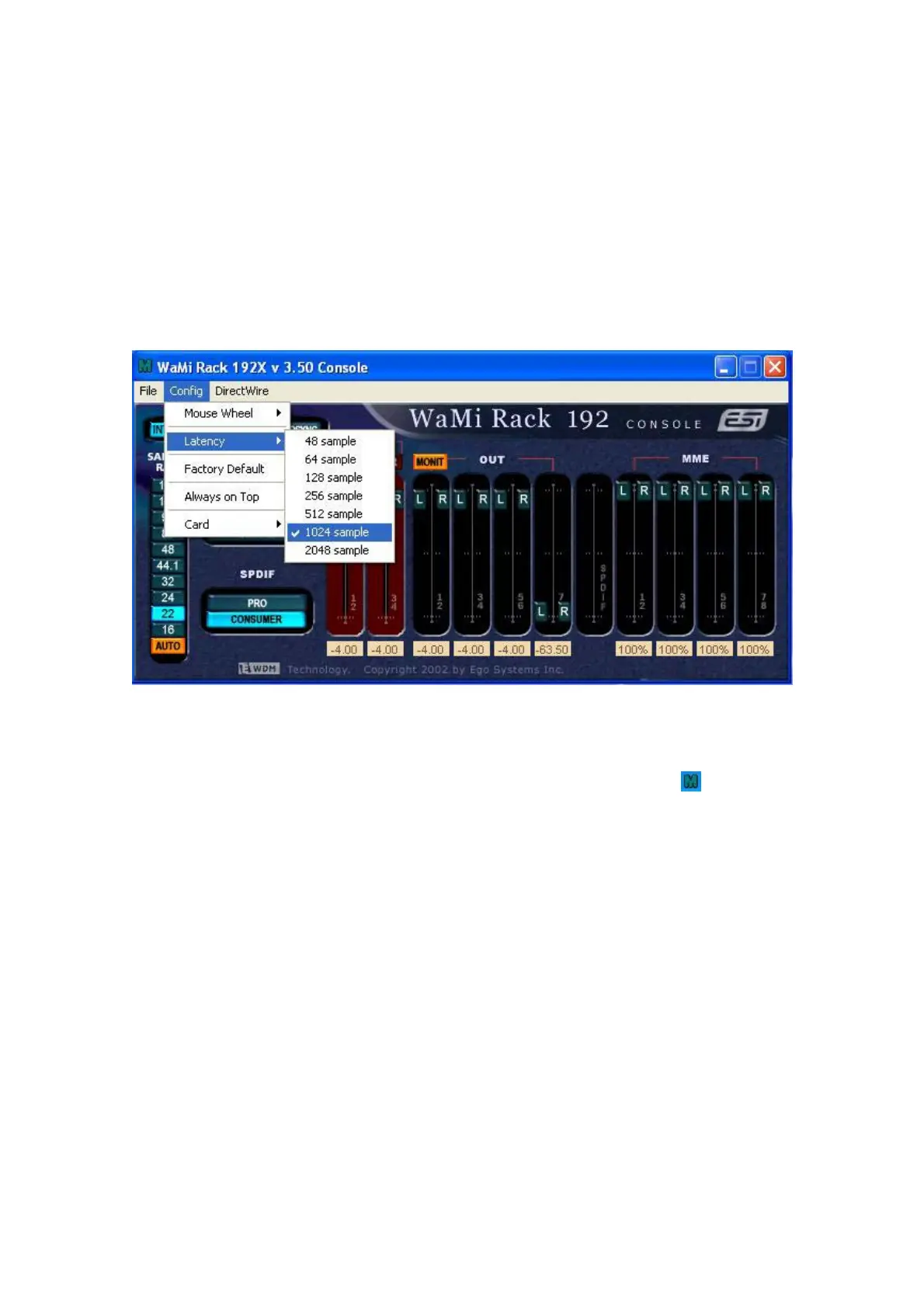Open the DirectWire menu
The height and width of the screenshot is (1308, 924).
tap(241, 391)
